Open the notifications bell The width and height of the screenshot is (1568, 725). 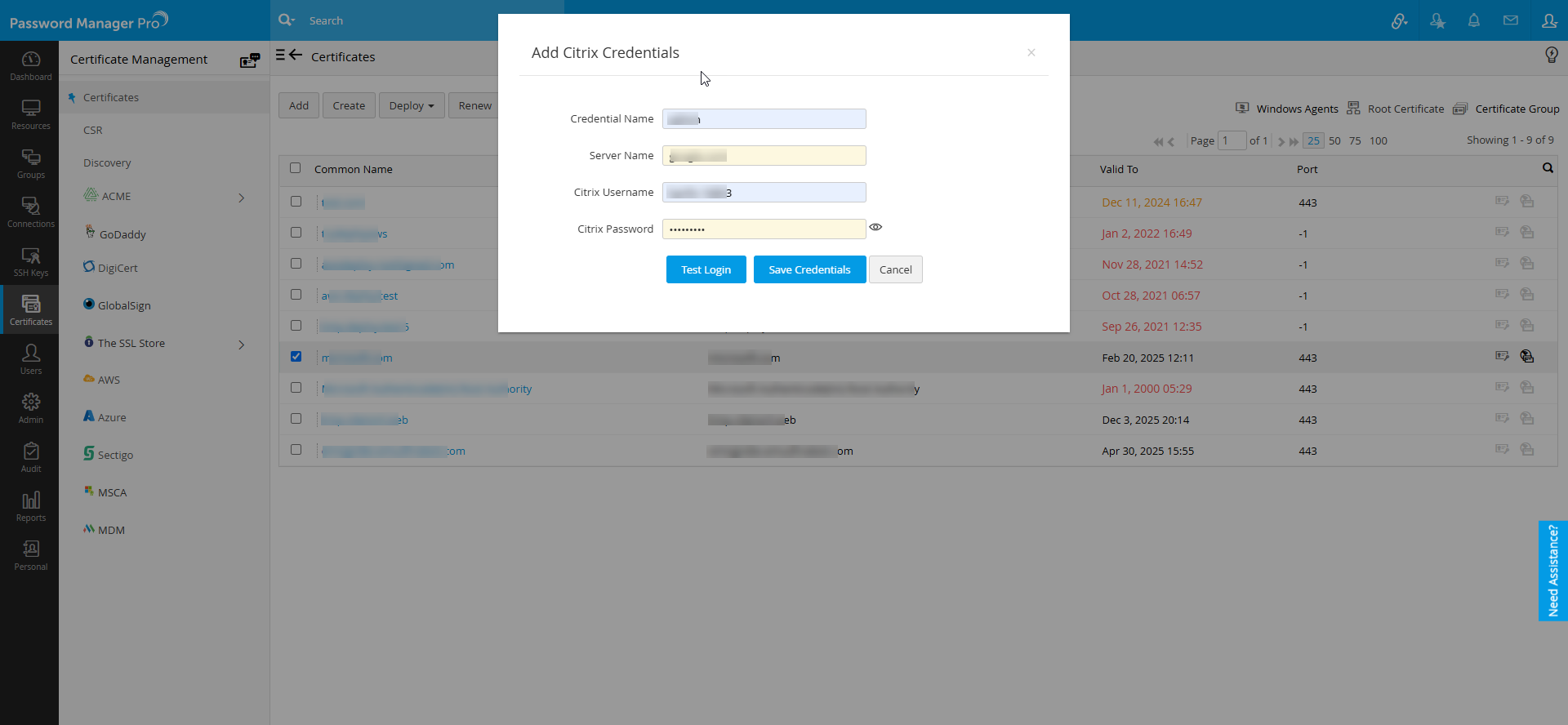(x=1474, y=20)
